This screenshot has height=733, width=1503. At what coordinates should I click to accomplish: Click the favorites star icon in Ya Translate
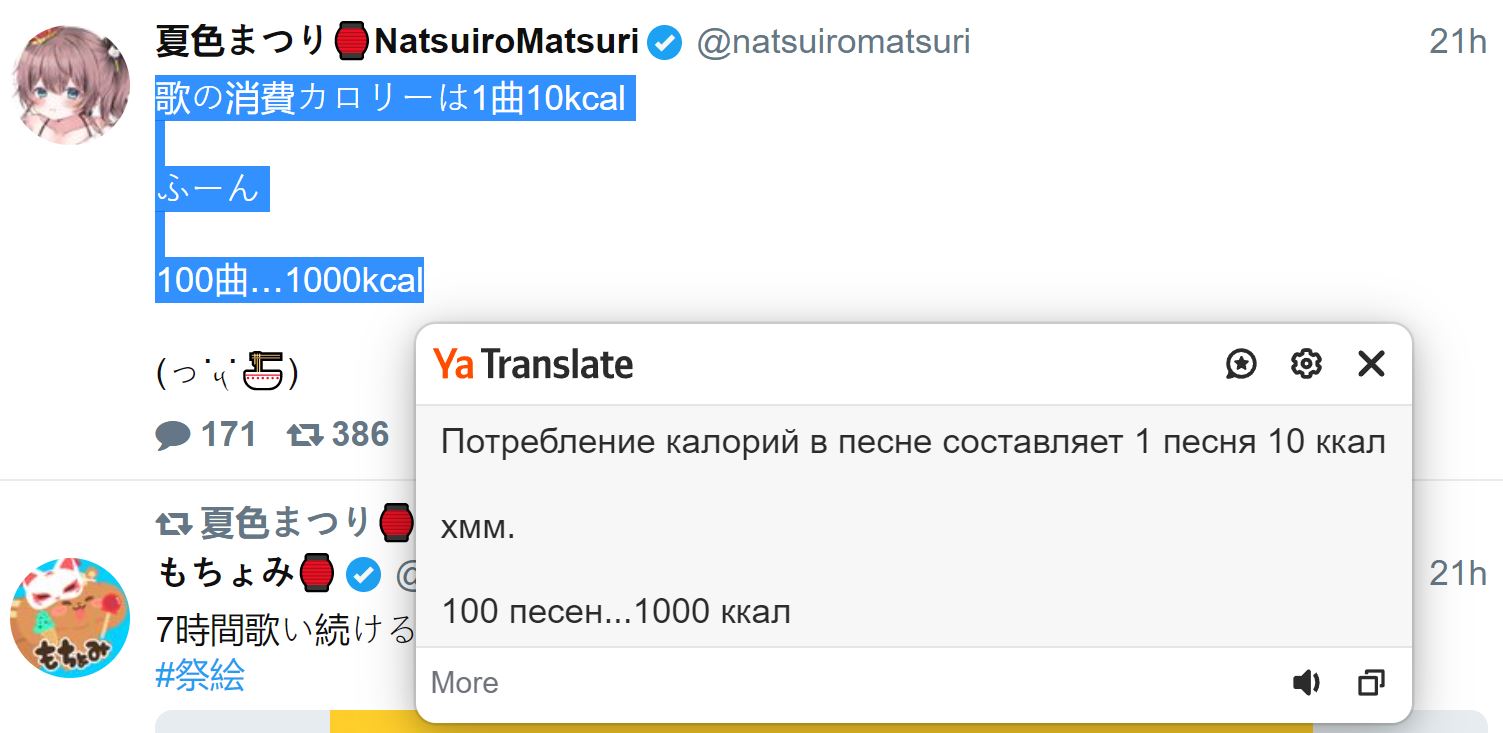coord(1241,364)
